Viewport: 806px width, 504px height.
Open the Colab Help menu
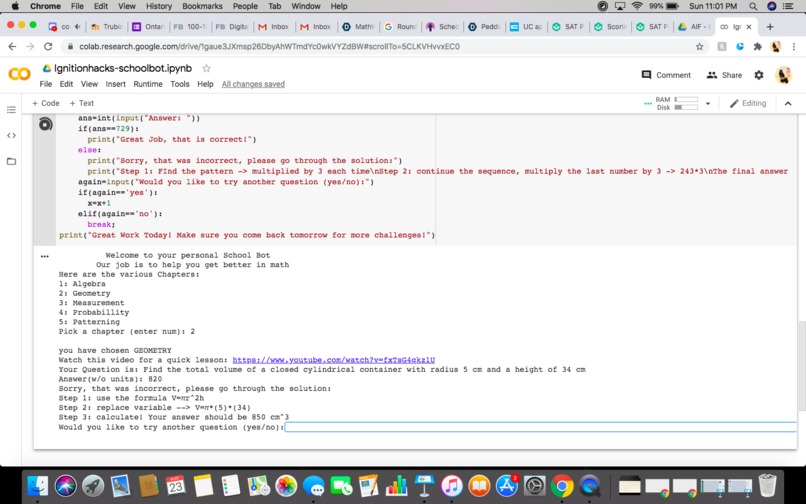(205, 84)
